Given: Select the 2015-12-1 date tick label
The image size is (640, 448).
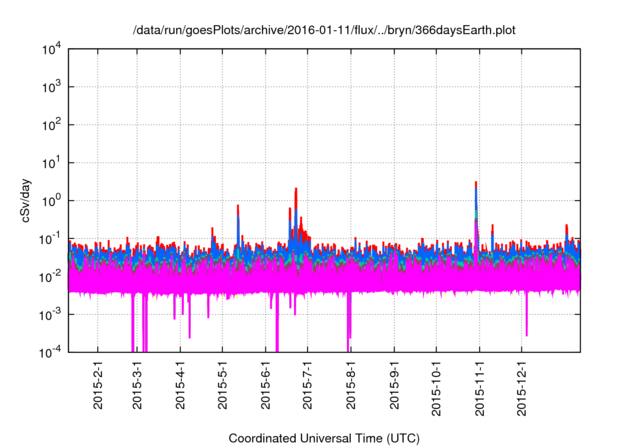Looking at the screenshot, I should pos(523,391).
